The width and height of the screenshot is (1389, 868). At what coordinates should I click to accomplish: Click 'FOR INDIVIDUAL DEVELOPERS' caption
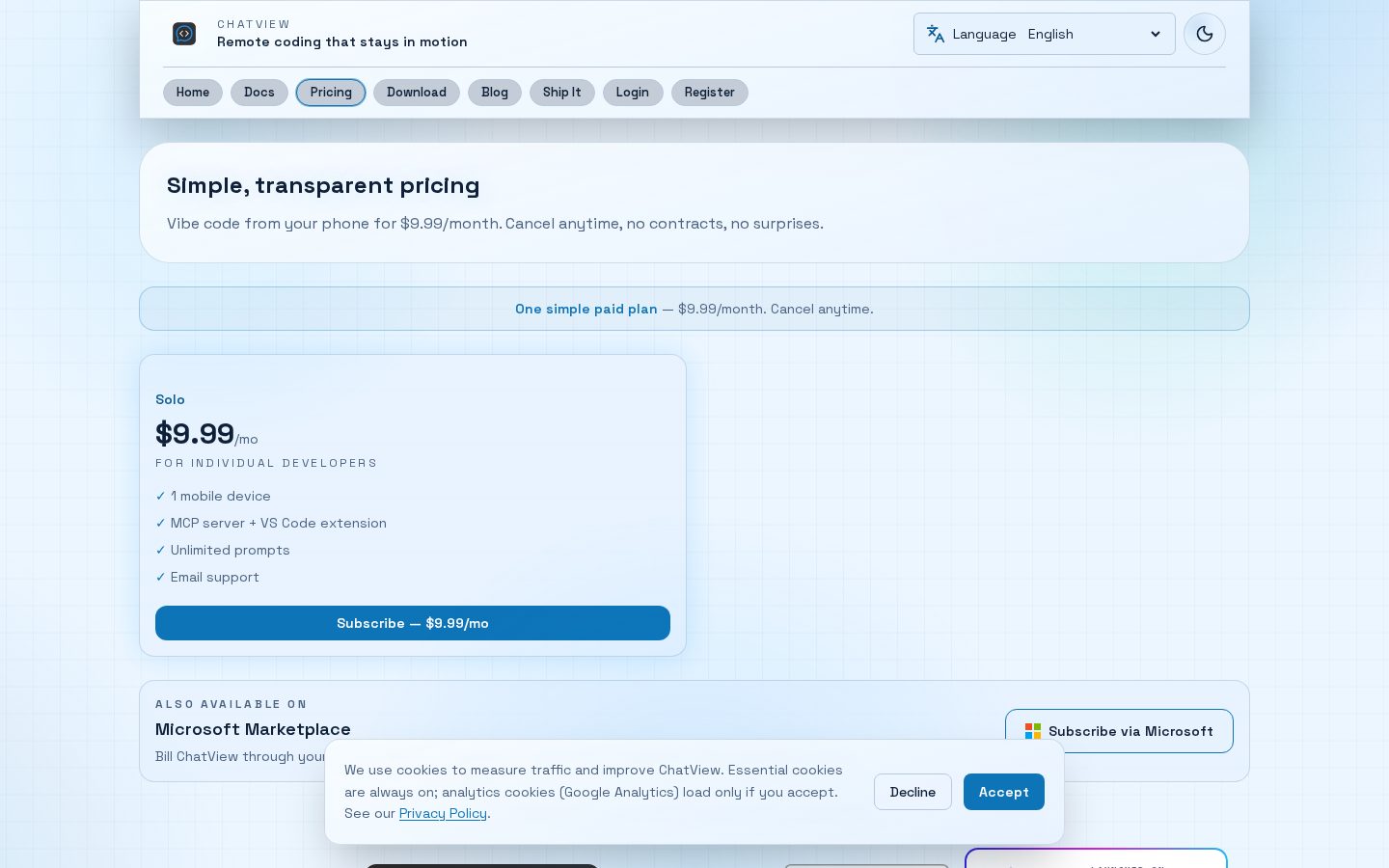266,463
